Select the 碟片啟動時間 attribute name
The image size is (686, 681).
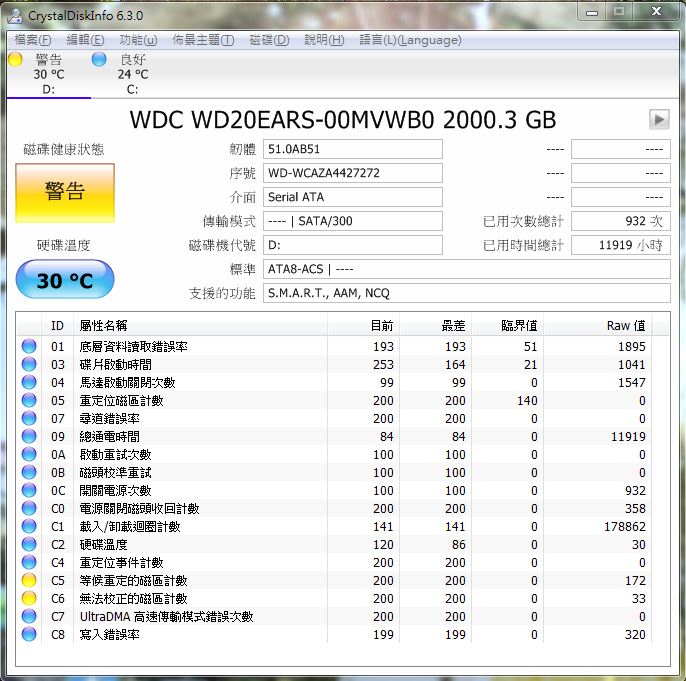pos(116,364)
